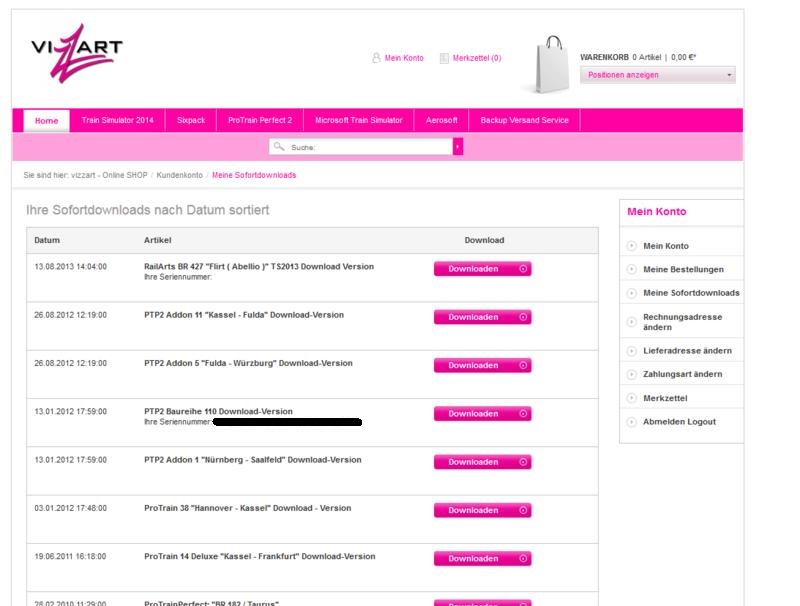Viewport: 800px width, 606px height.
Task: Click bullet icon next to Meine Bestellungen
Action: pos(631,269)
